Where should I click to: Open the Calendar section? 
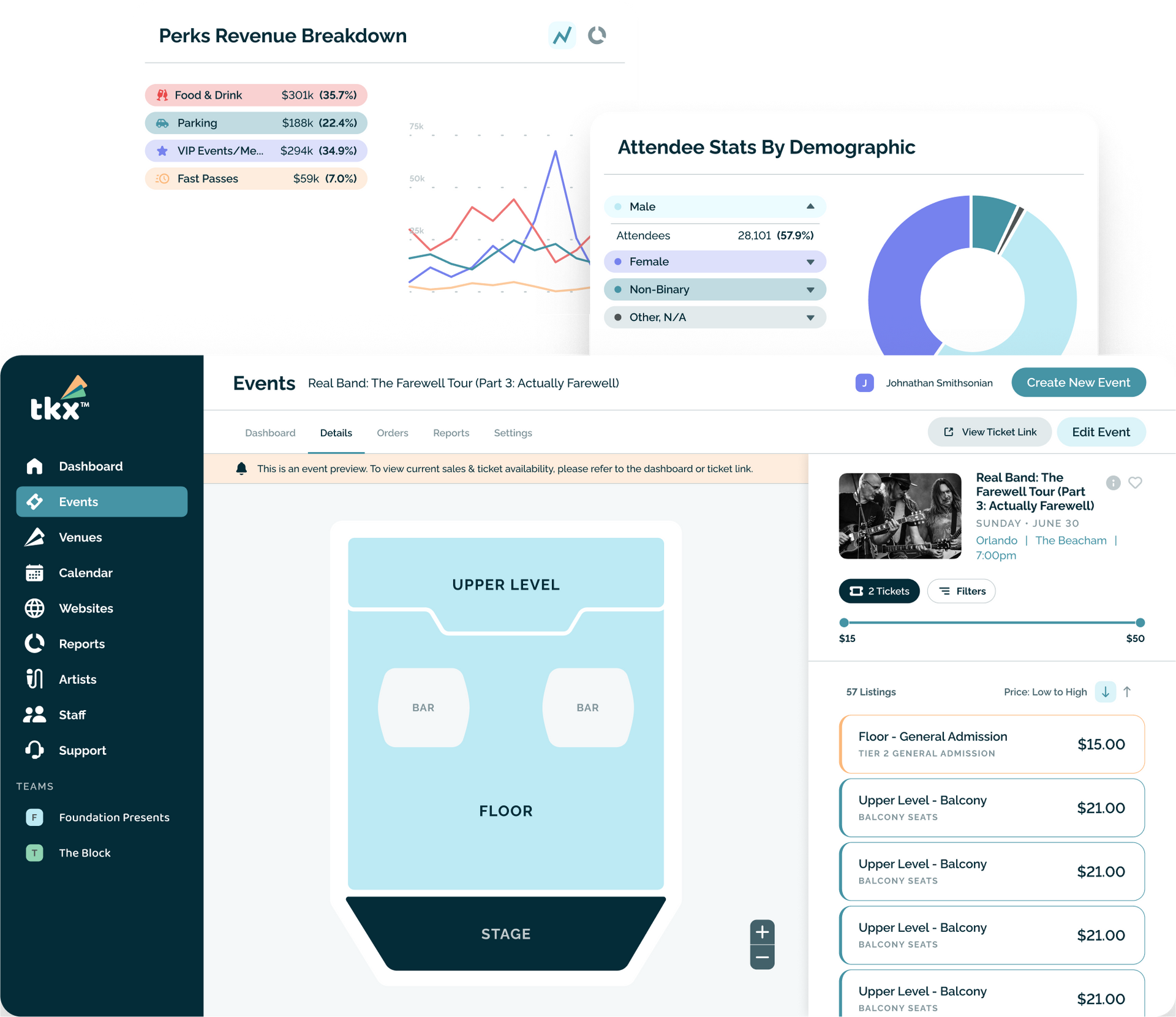coord(85,573)
